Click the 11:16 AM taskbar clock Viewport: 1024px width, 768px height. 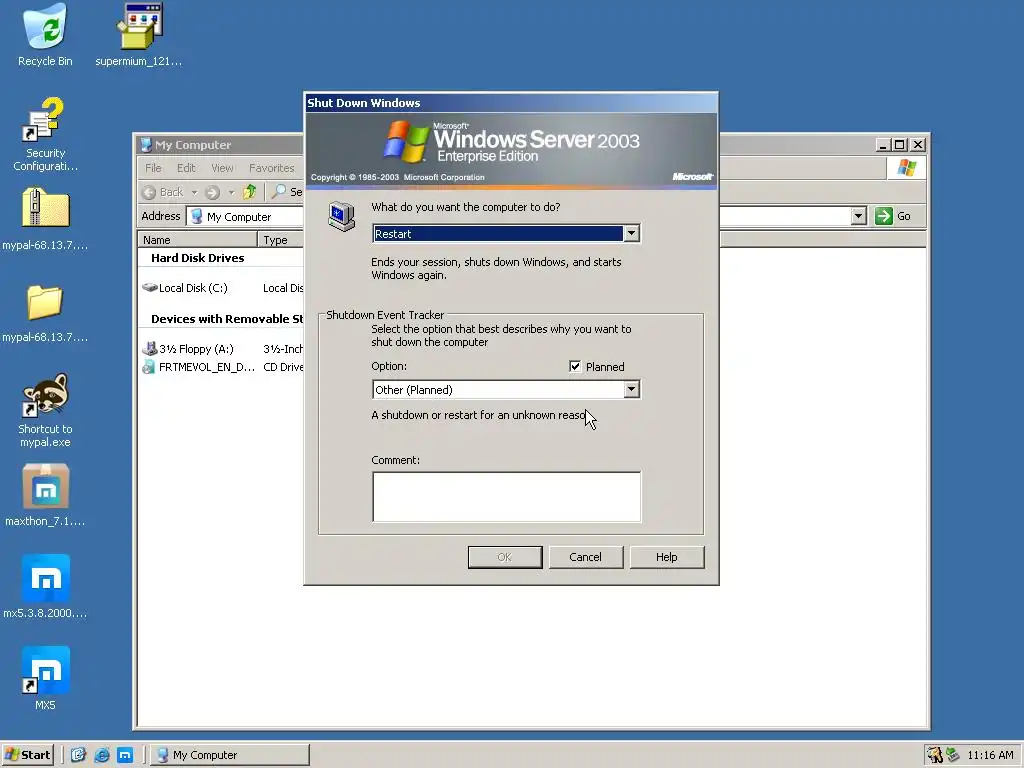click(990, 755)
